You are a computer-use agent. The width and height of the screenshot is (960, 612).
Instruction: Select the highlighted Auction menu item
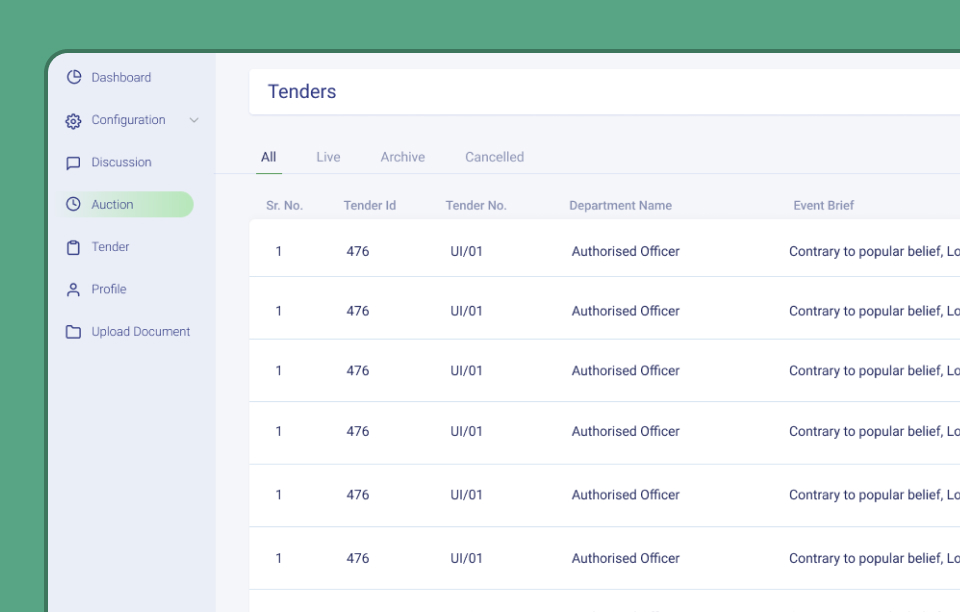coord(127,204)
